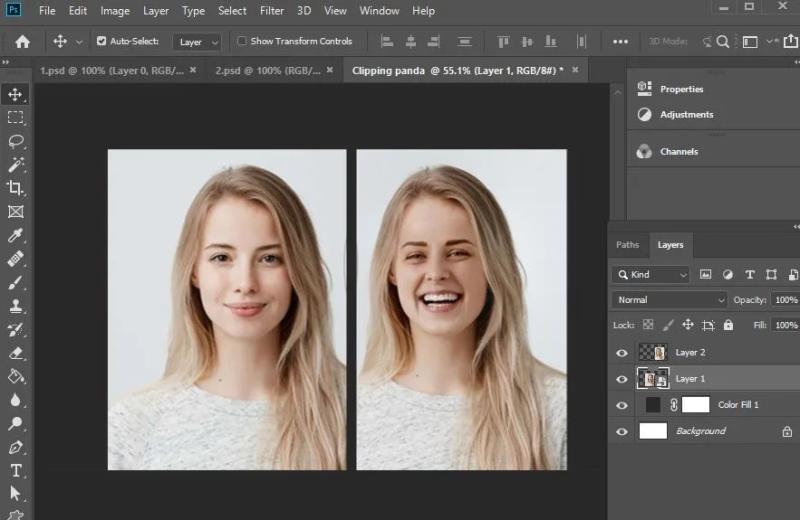Select the Eyedropper tool
800x520 pixels.
pyautogui.click(x=16, y=235)
